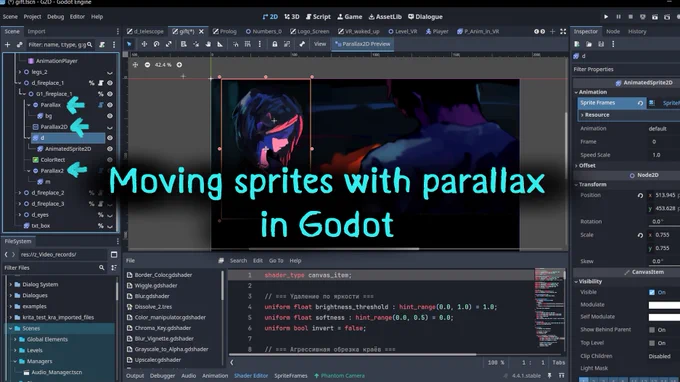The image size is (680, 382).
Task: Add a new node with plus icon
Action: tap(7, 44)
